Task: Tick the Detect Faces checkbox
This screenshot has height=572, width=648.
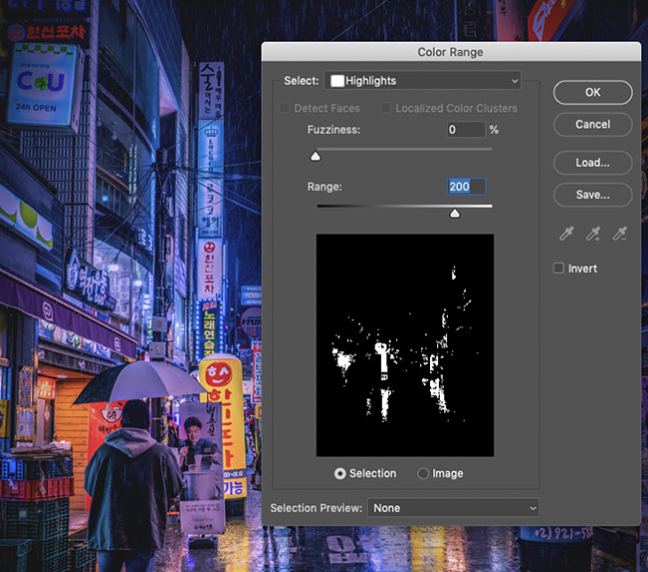Action: (285, 108)
